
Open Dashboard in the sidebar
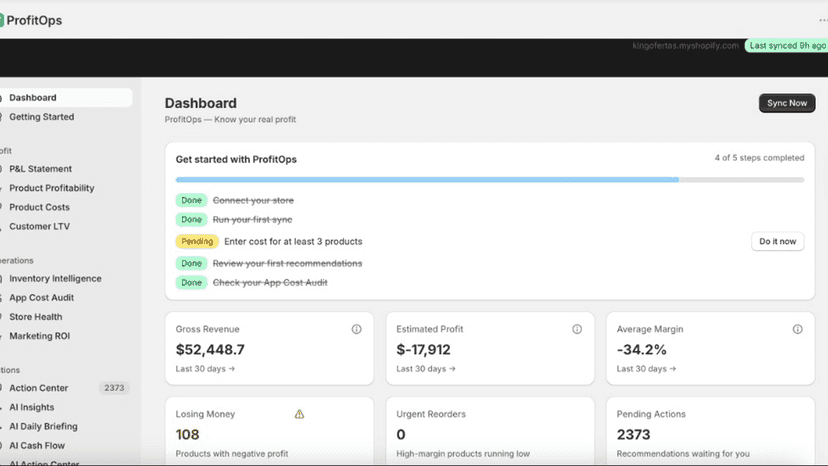(65, 98)
